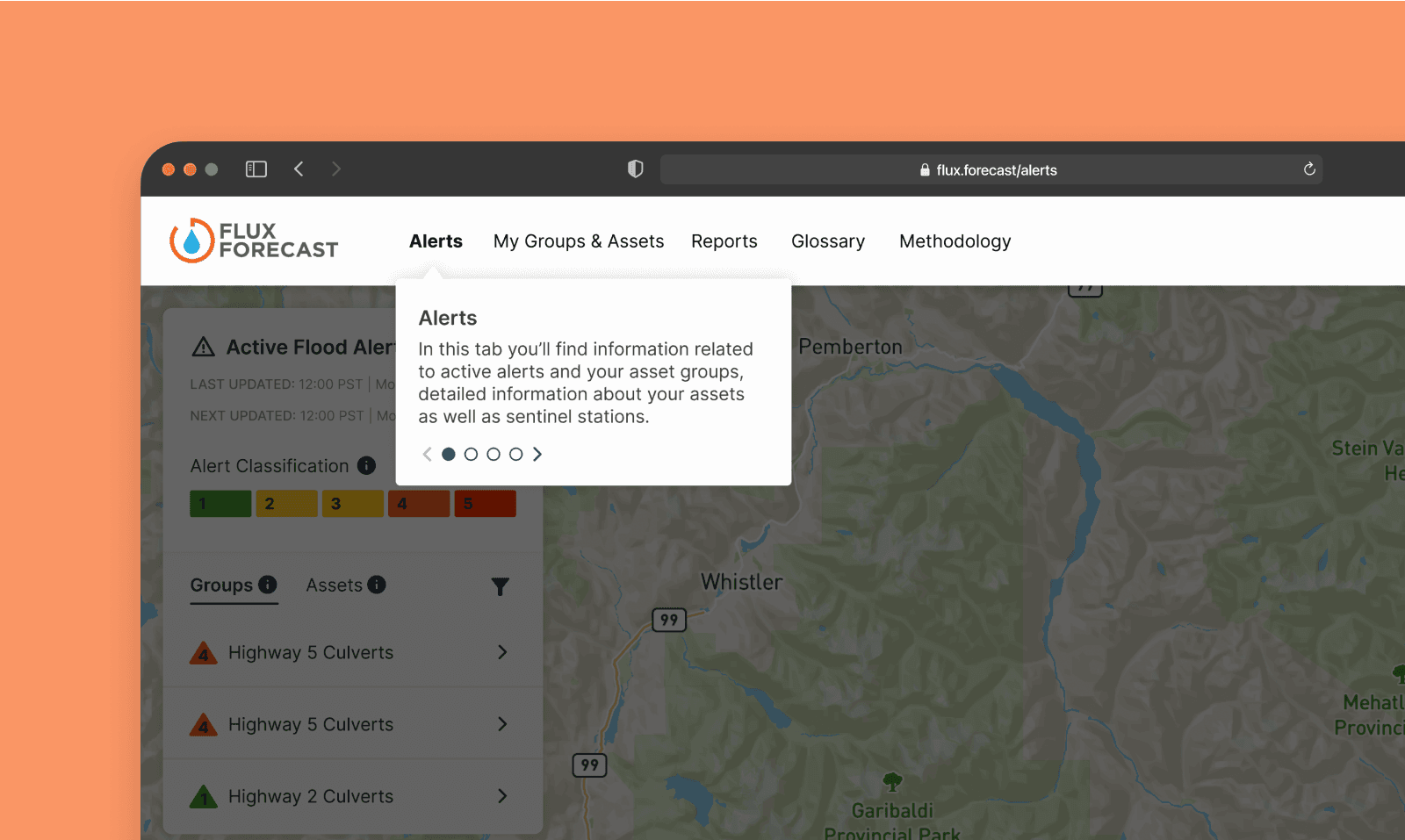Expand second Highway 5 Culverts chevron
This screenshot has height=840, width=1405.
[502, 724]
